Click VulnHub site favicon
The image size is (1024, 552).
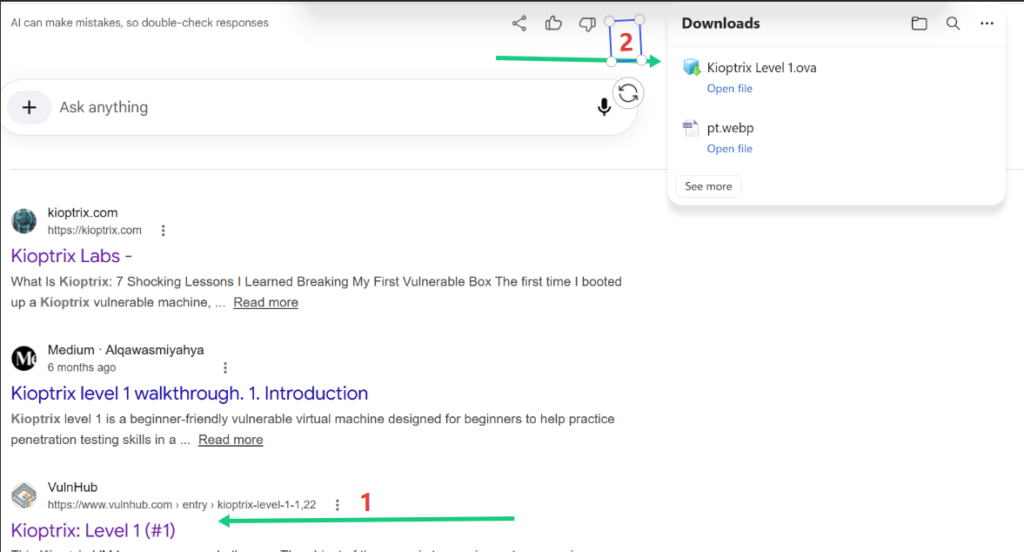24,495
